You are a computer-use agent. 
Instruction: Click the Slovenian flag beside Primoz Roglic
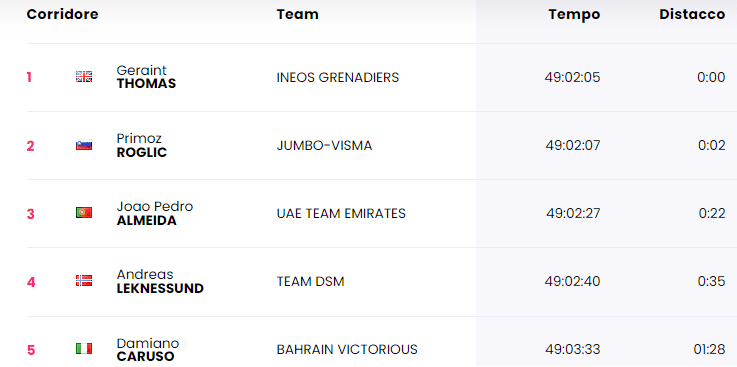pos(84,145)
